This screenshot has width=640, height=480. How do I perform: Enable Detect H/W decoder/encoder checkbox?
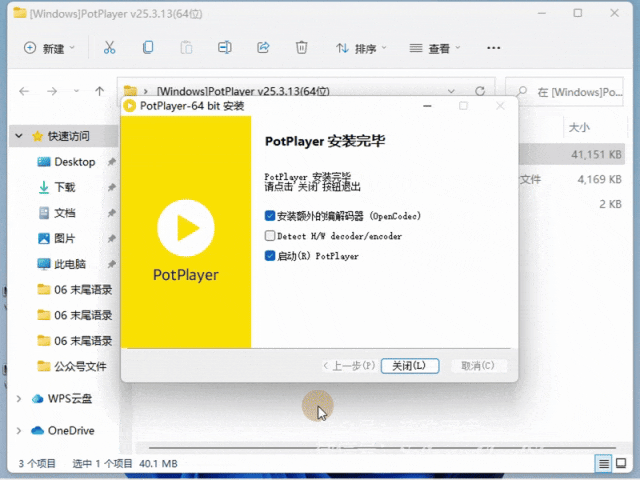click(270, 236)
